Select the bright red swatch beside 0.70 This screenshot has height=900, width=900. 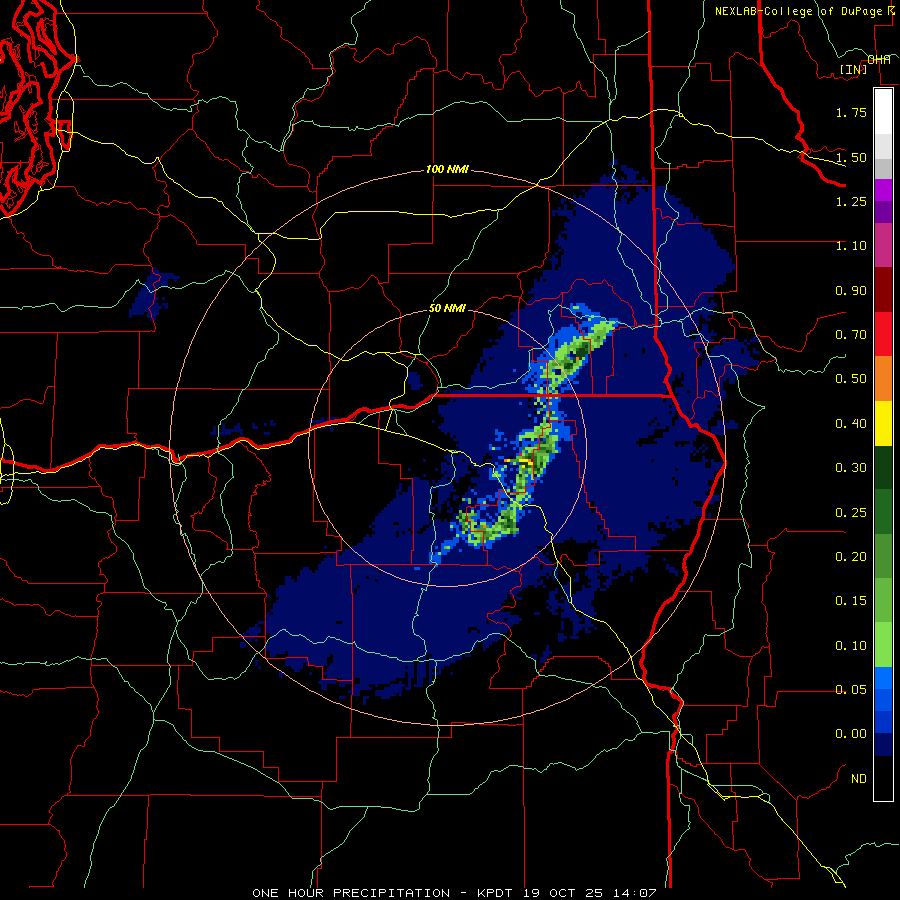coord(883,334)
